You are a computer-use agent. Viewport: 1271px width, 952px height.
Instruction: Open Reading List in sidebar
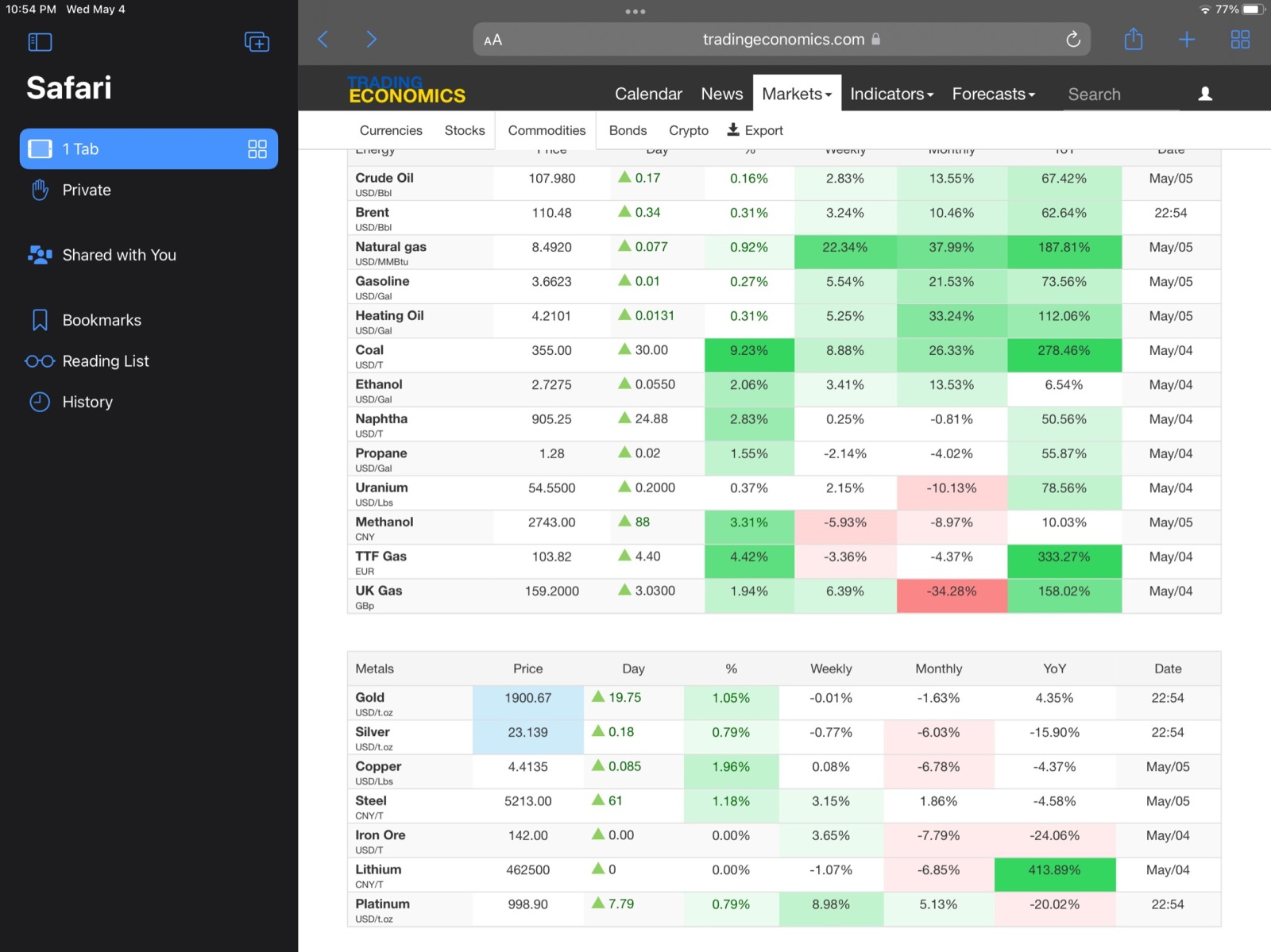tap(105, 361)
